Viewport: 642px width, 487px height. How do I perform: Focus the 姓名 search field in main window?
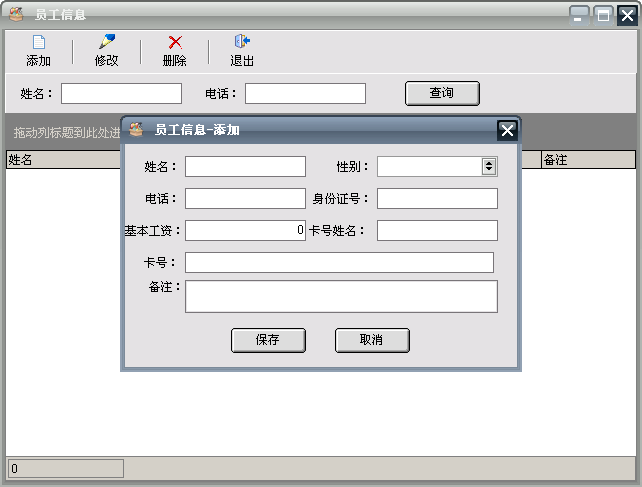point(121,93)
